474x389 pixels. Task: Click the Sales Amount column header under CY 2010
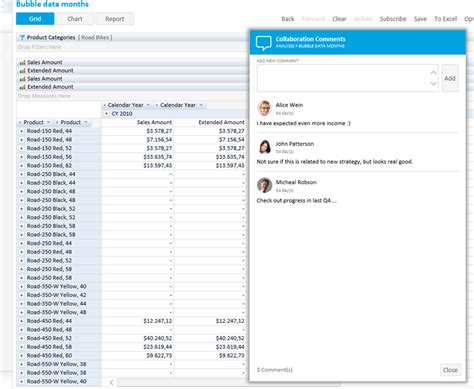pyautogui.click(x=154, y=122)
